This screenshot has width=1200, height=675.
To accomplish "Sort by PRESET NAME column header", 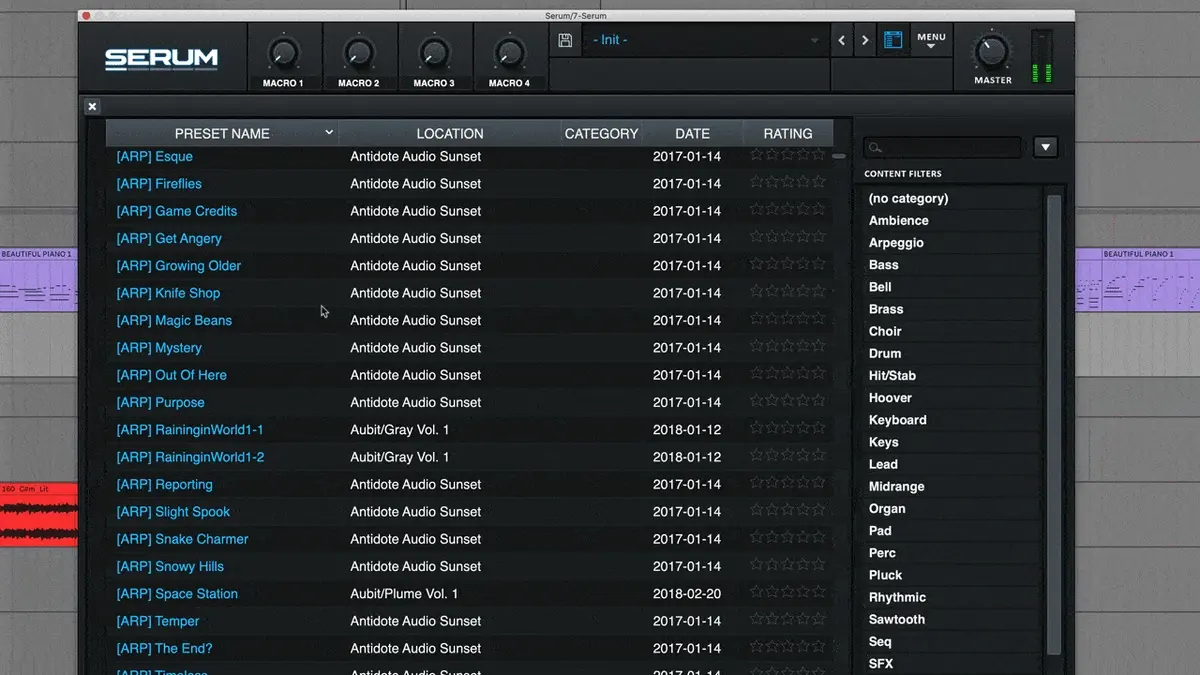I will click(222, 133).
